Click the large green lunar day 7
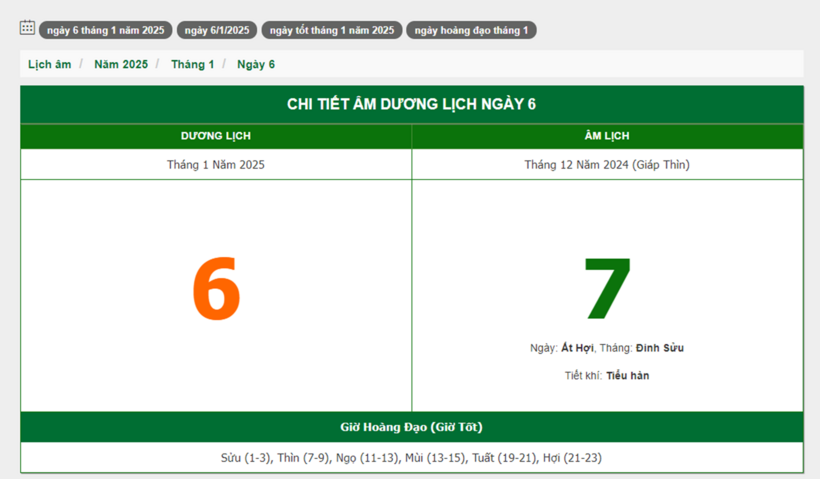Image resolution: width=820 pixels, height=479 pixels. (607, 290)
